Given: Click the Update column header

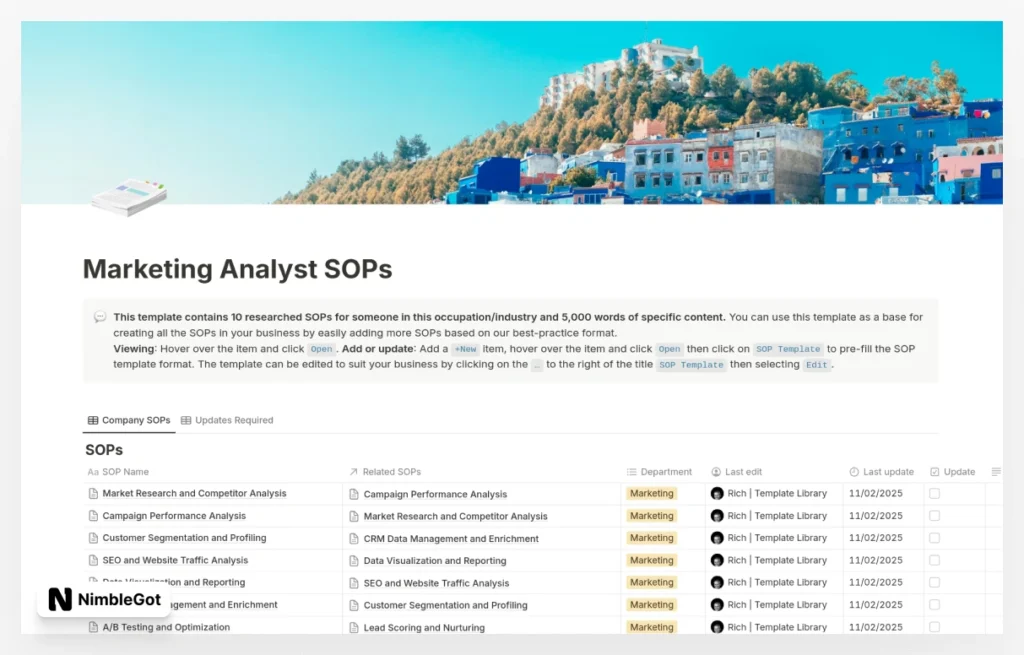Looking at the screenshot, I should point(952,471).
